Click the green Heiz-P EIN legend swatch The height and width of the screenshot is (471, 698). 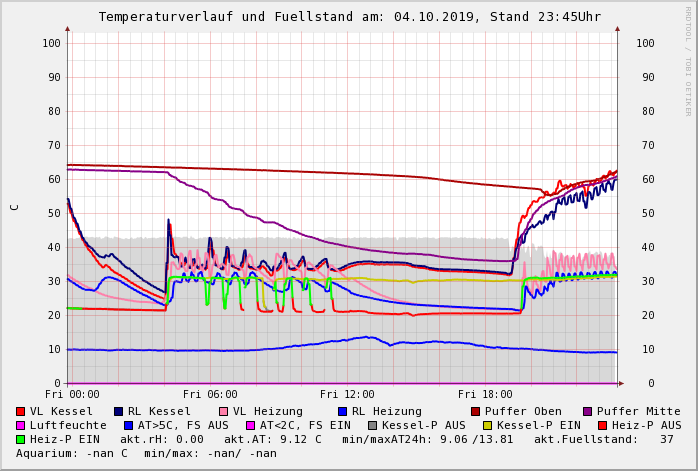pyautogui.click(x=21, y=439)
